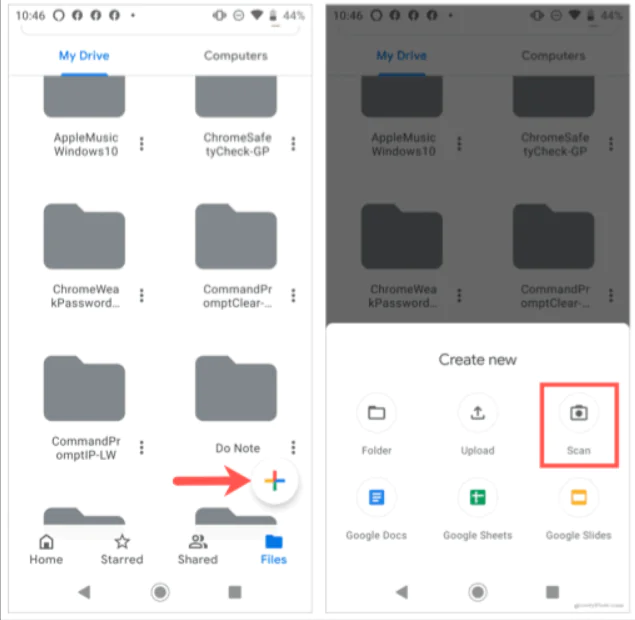
Task: Switch to Computers tab, right screen
Action: click(x=553, y=55)
